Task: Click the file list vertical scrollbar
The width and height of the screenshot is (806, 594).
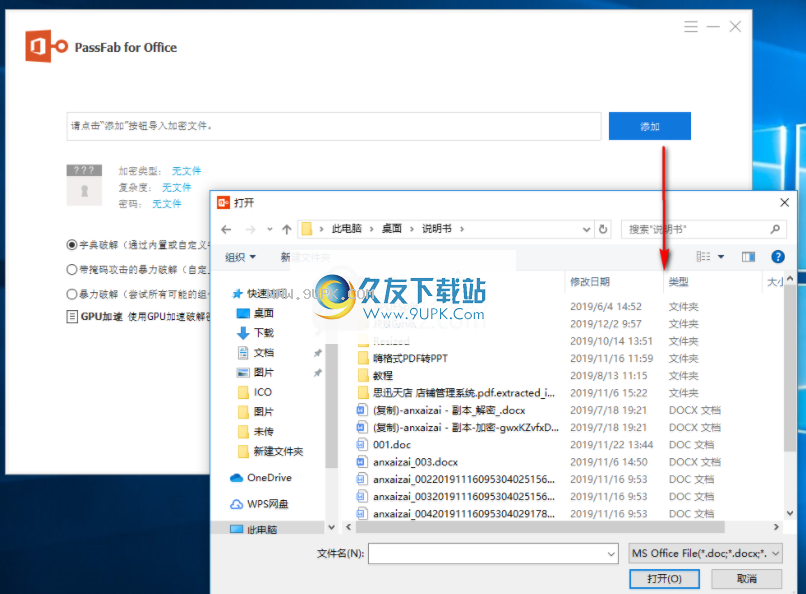Action: 790,366
